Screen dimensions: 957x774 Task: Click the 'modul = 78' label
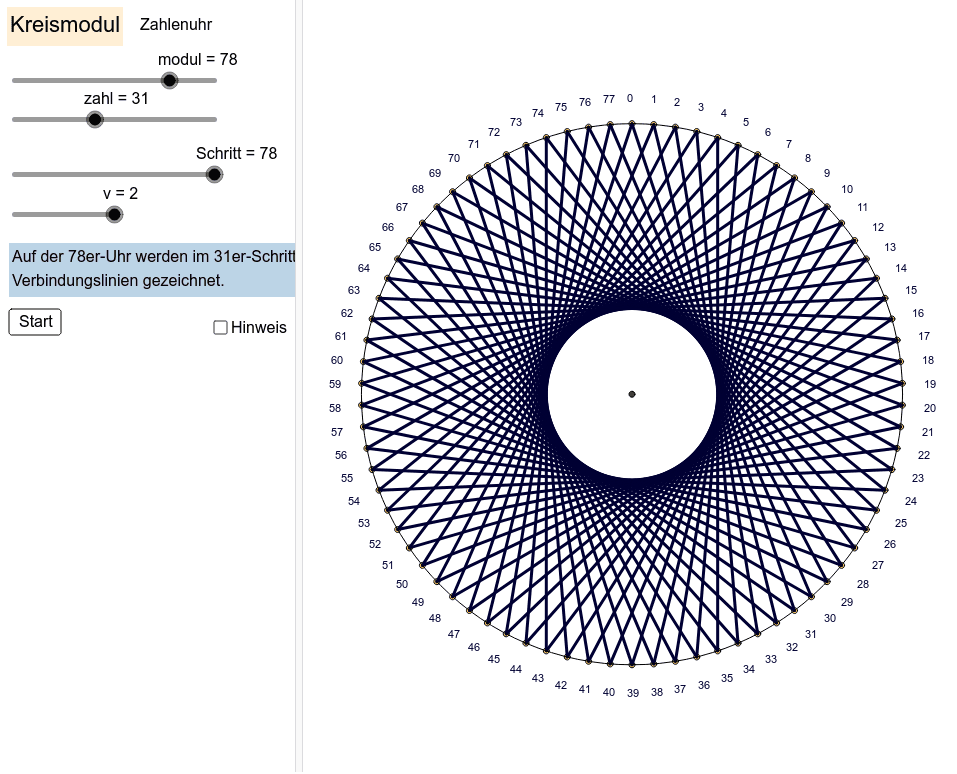click(x=198, y=59)
